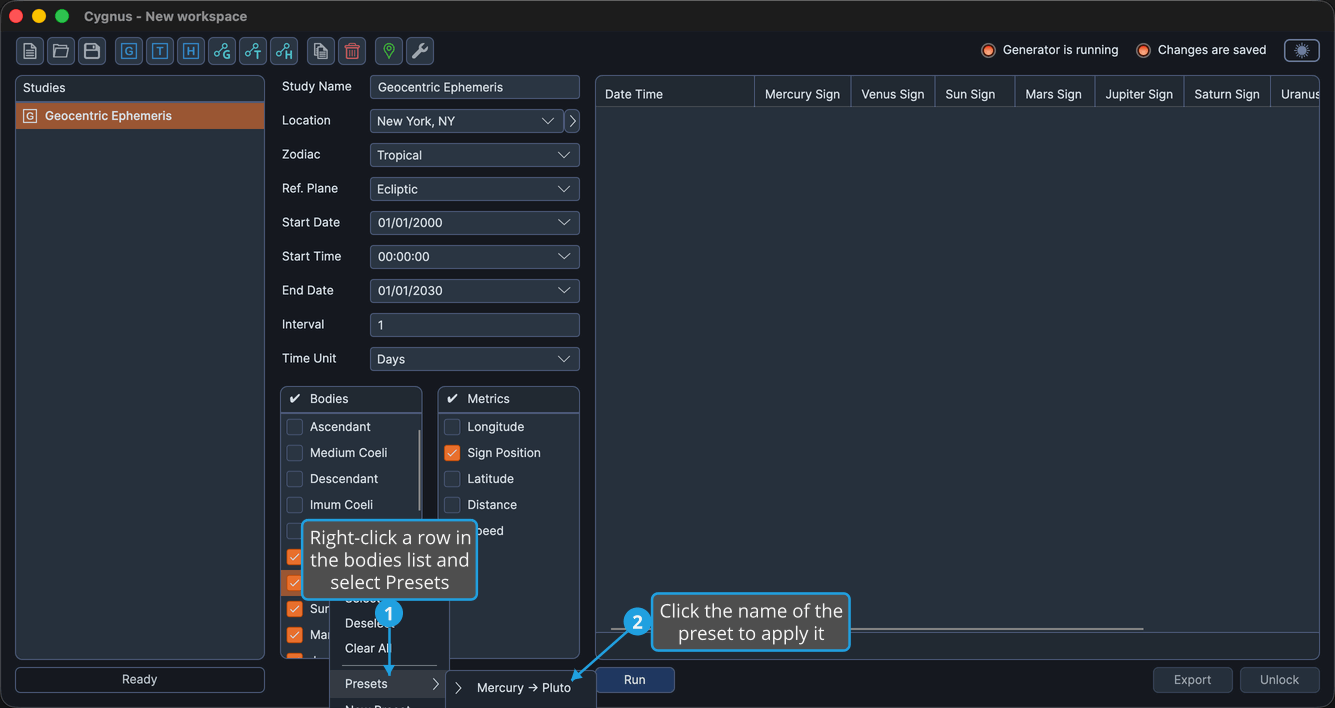Click the checkmark in Bodies header
Viewport: 1335px width, 708px height.
coord(295,399)
